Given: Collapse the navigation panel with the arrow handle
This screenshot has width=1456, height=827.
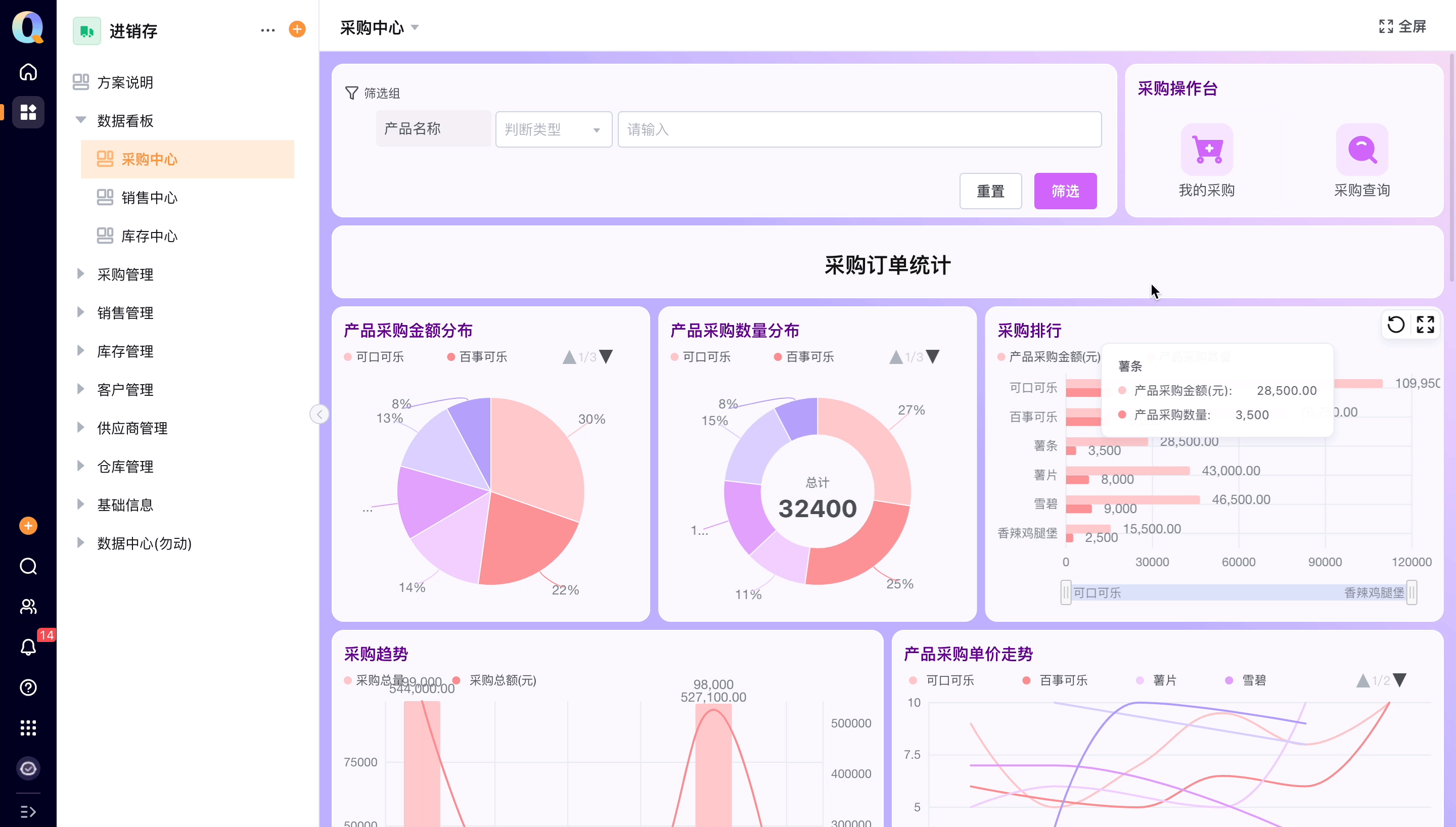Looking at the screenshot, I should (320, 414).
